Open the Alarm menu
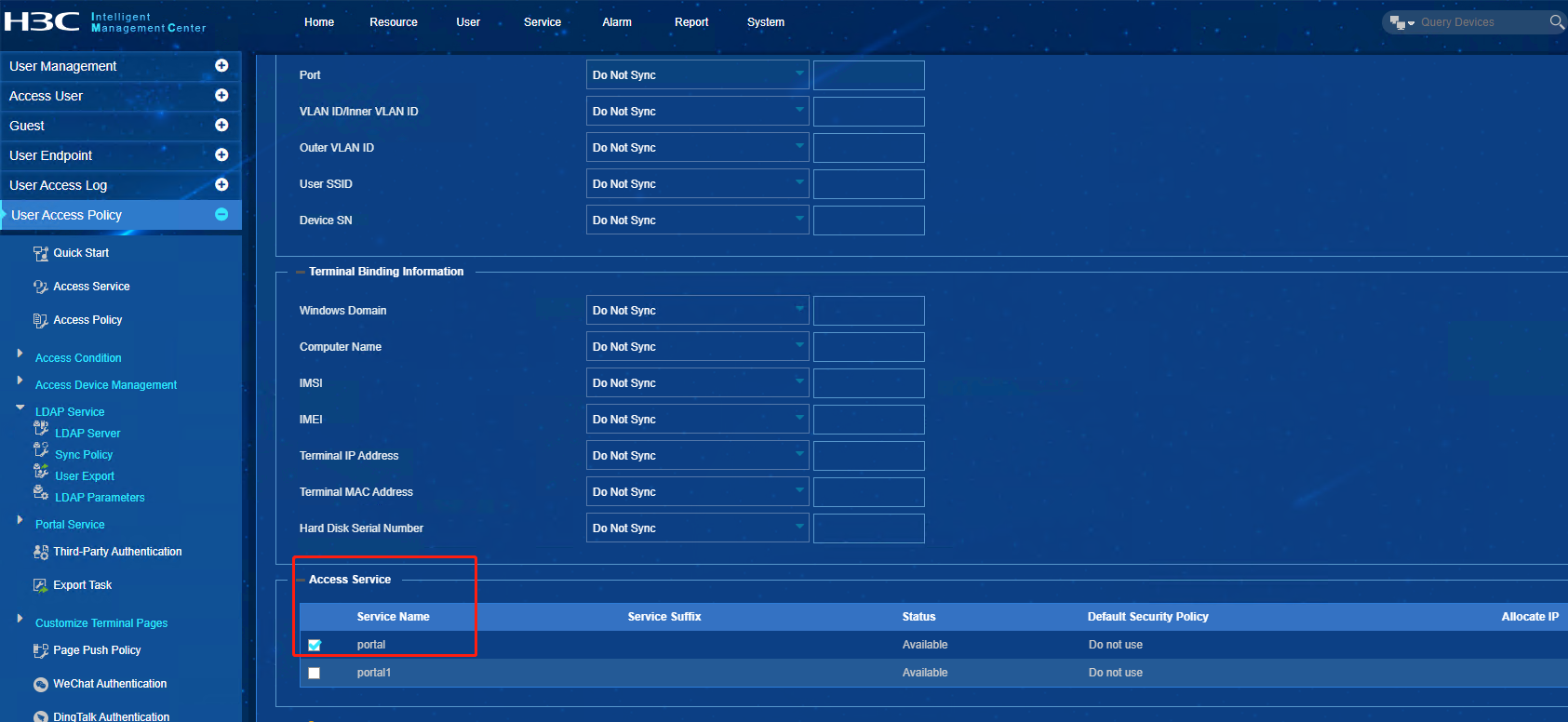The width and height of the screenshot is (1568, 722). tap(617, 22)
